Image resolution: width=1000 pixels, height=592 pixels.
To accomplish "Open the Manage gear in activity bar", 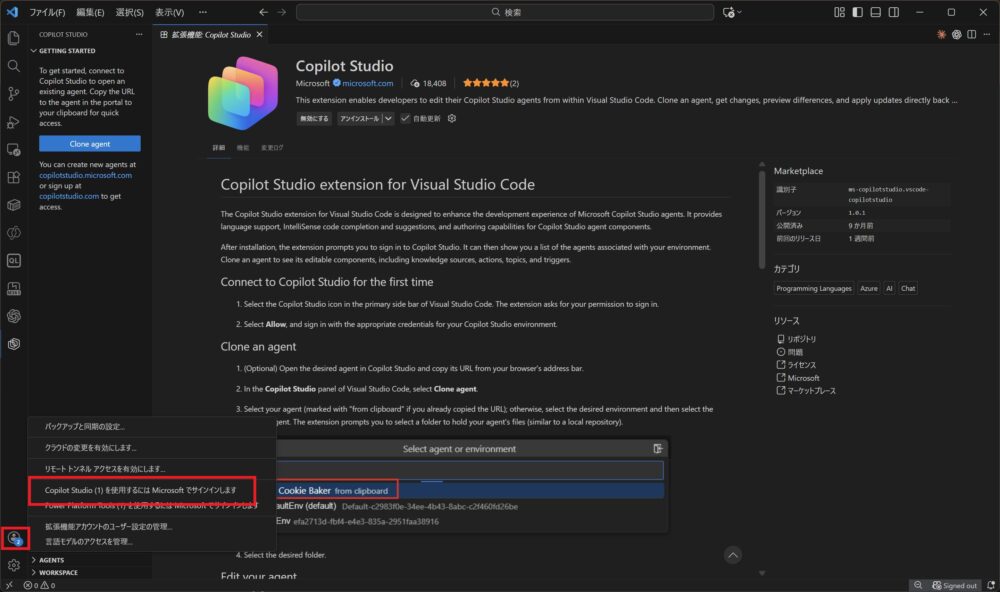I will [x=14, y=565].
